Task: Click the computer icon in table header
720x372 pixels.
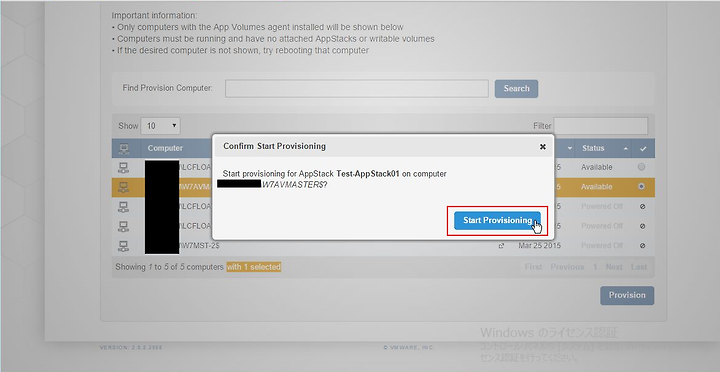Action: coord(123,148)
